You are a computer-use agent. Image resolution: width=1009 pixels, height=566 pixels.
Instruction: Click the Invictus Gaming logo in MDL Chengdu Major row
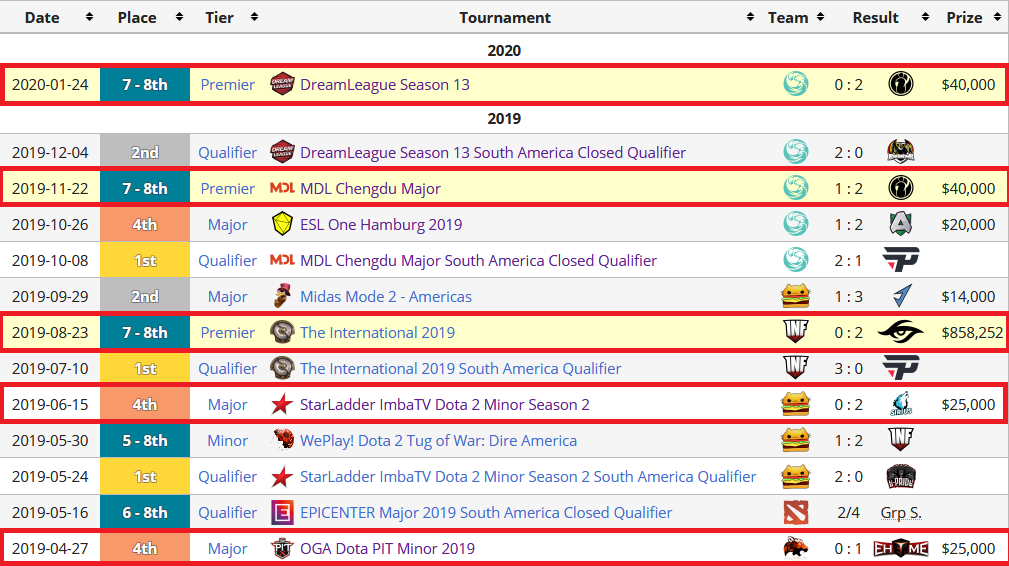point(900,188)
